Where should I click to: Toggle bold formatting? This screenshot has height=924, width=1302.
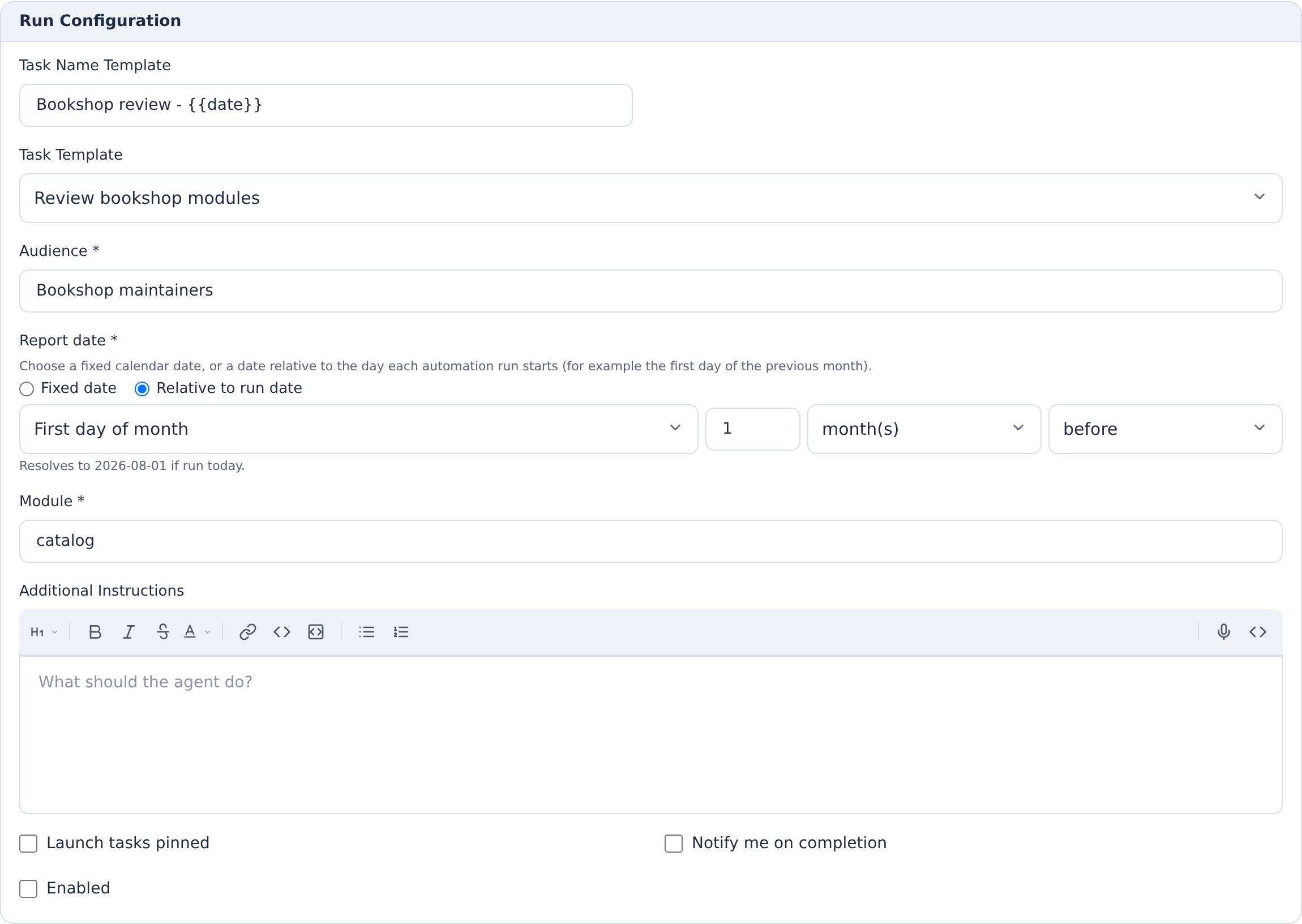(95, 632)
